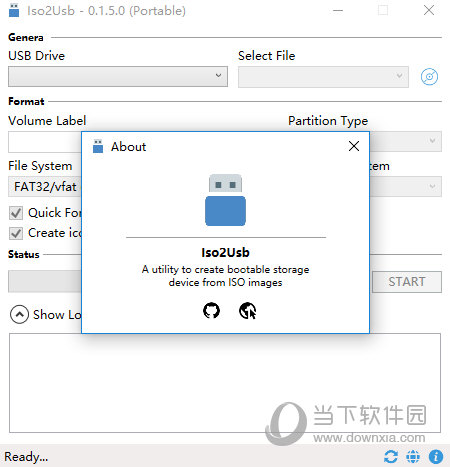Click the START button
This screenshot has width=450, height=467.
click(x=407, y=282)
